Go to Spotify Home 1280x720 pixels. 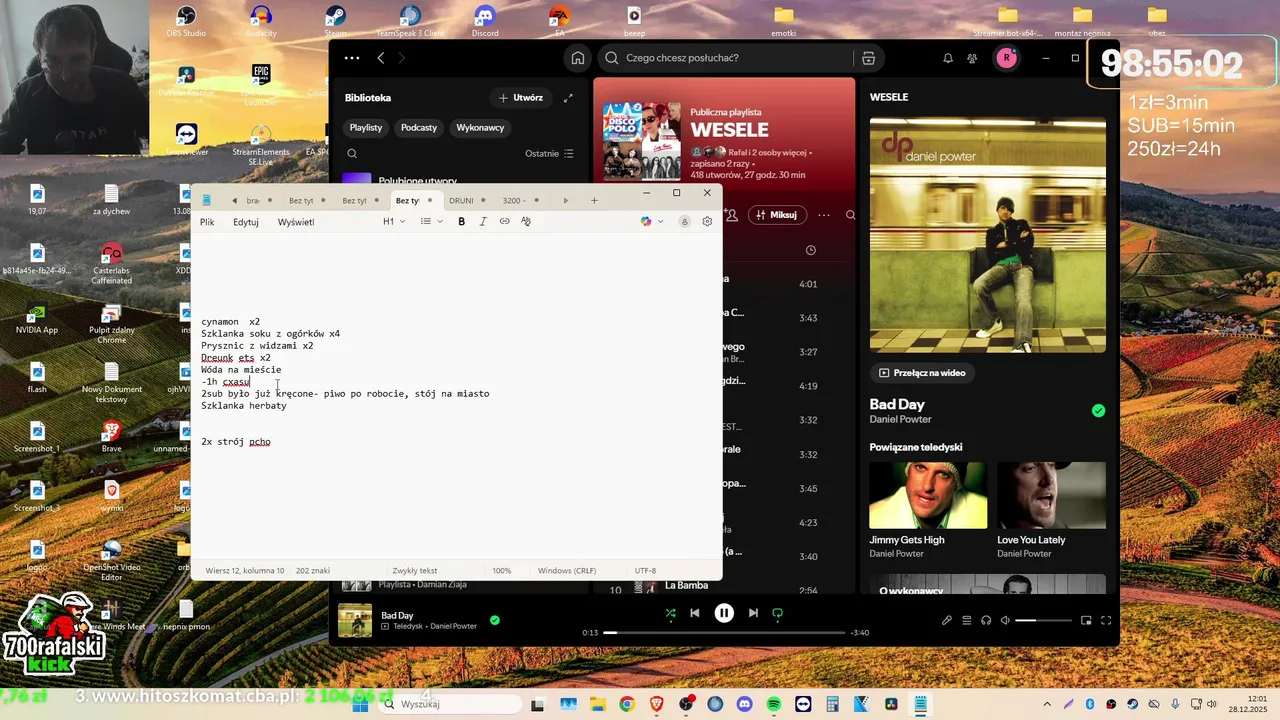coord(578,58)
